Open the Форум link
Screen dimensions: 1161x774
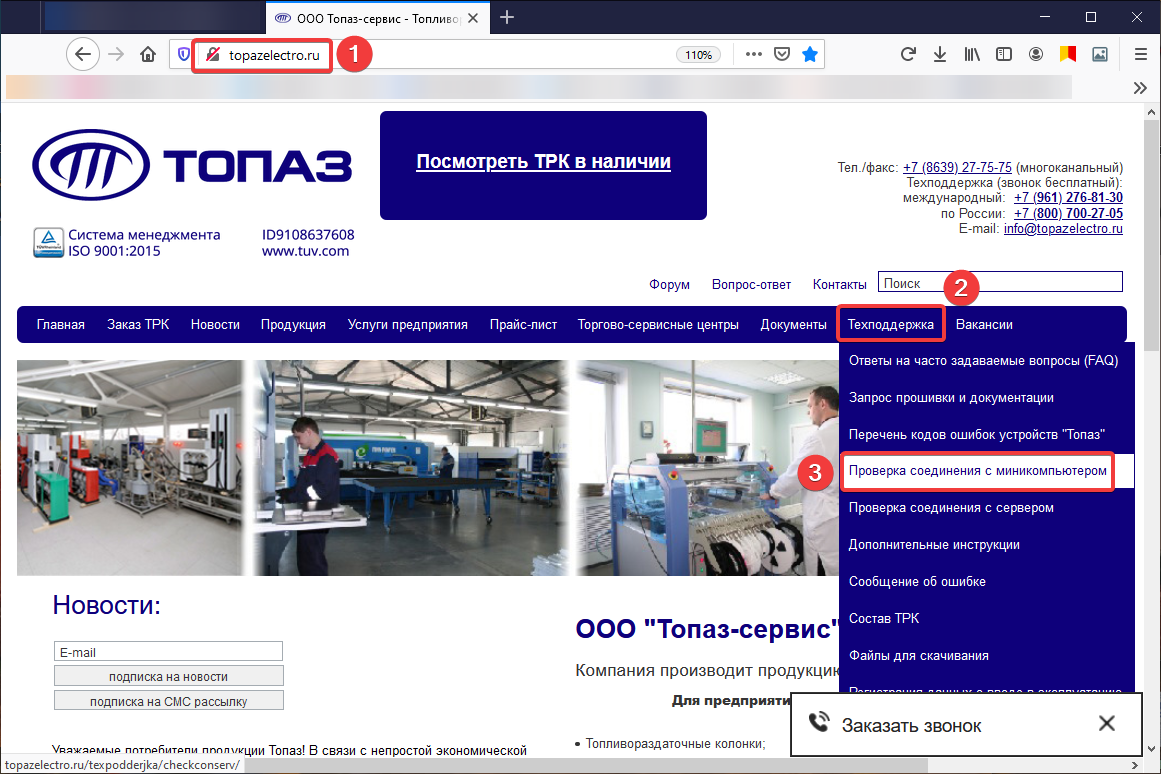[x=669, y=284]
